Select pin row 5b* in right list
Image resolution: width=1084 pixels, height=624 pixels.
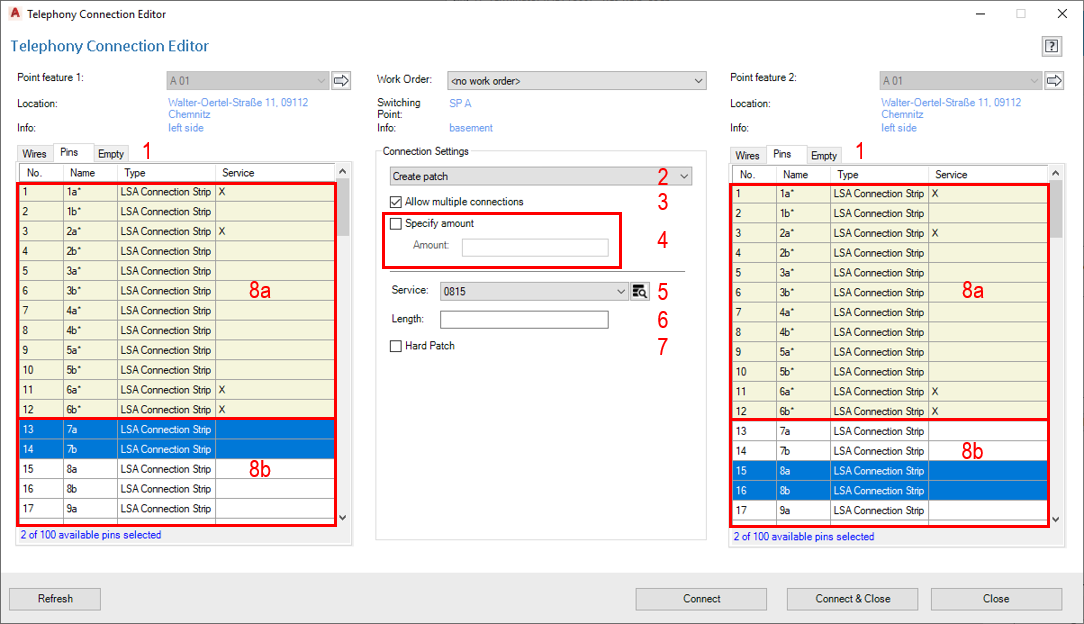coord(890,372)
